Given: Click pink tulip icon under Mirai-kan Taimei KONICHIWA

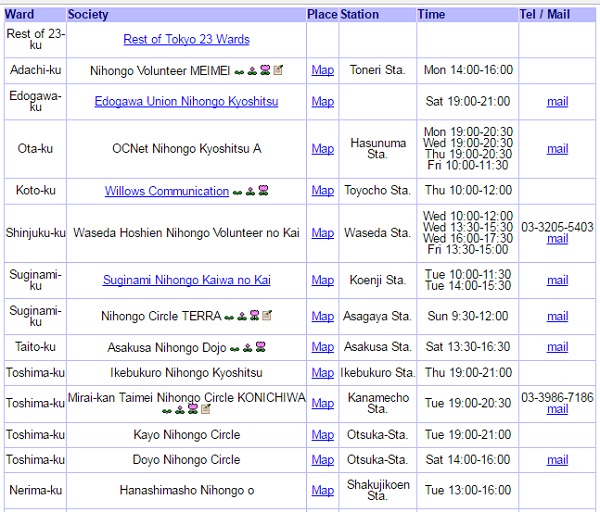Looking at the screenshot, I should point(192,409).
